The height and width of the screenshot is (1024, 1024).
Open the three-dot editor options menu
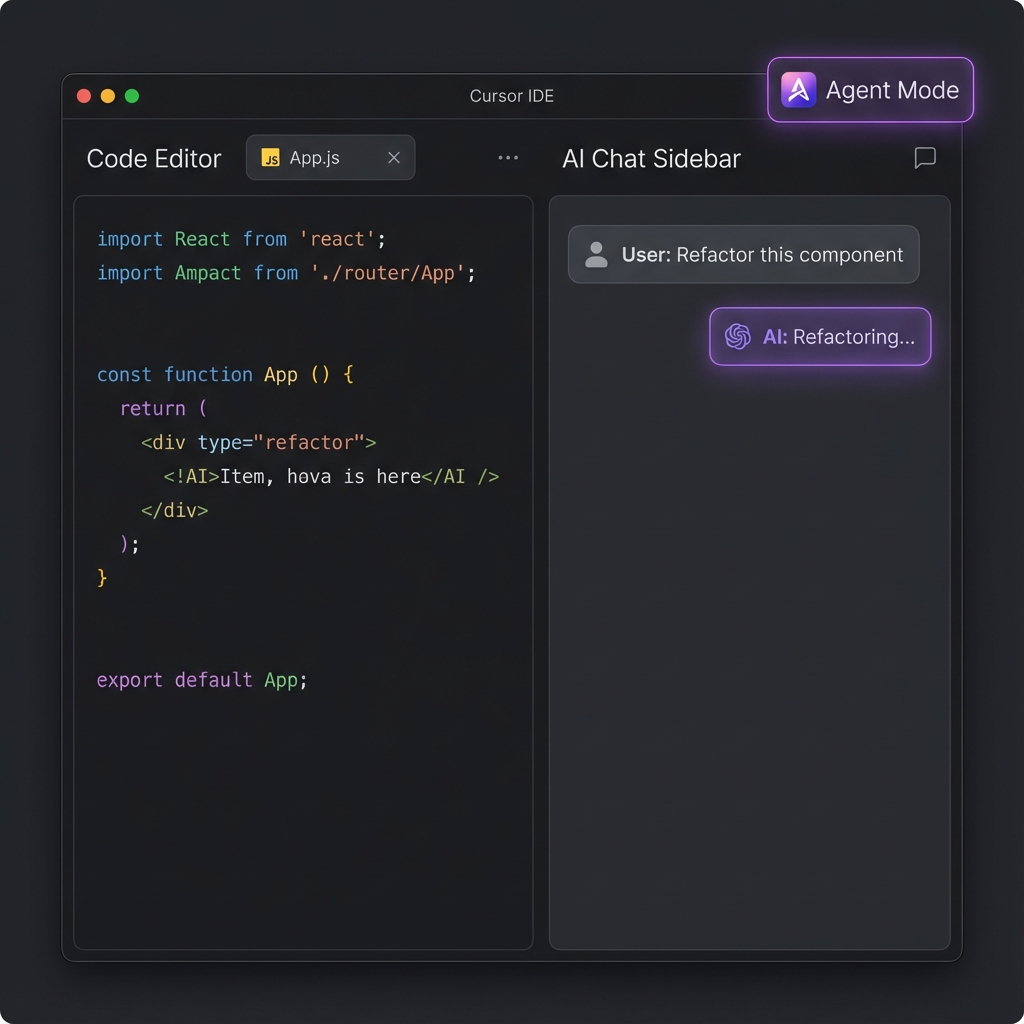508,158
